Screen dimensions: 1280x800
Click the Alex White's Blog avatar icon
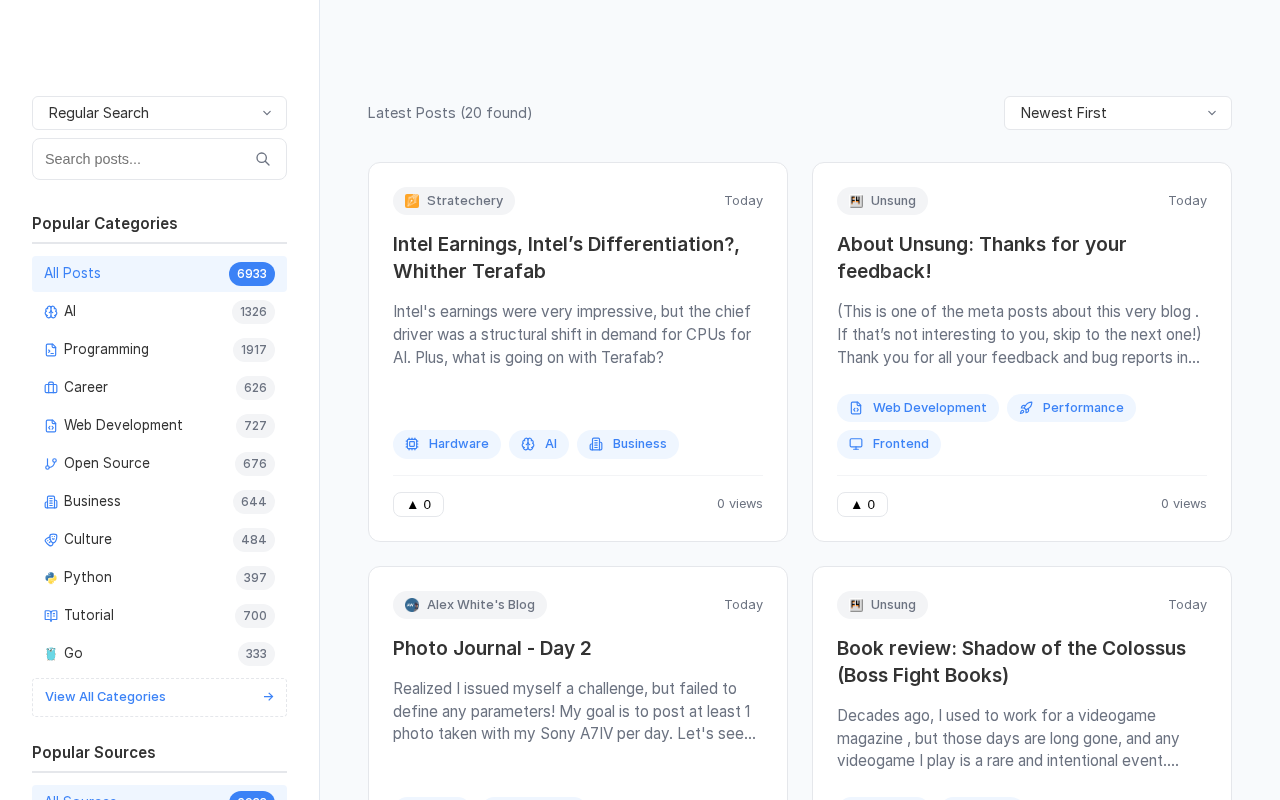(x=412, y=605)
